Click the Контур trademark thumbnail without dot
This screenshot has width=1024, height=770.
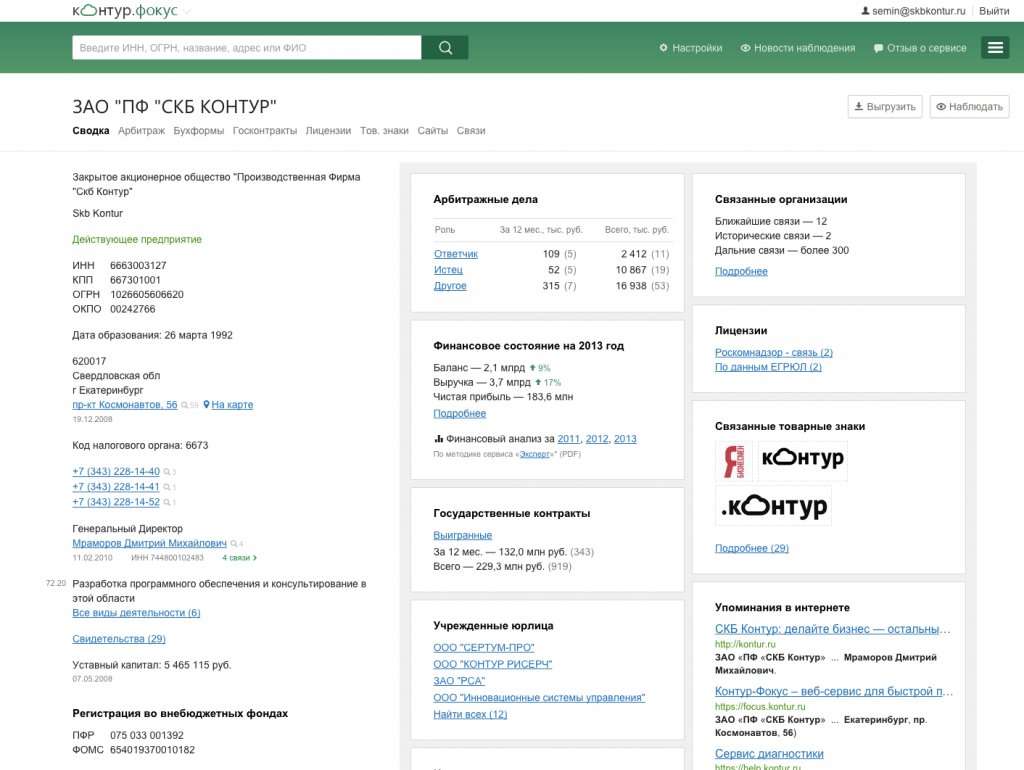click(803, 461)
